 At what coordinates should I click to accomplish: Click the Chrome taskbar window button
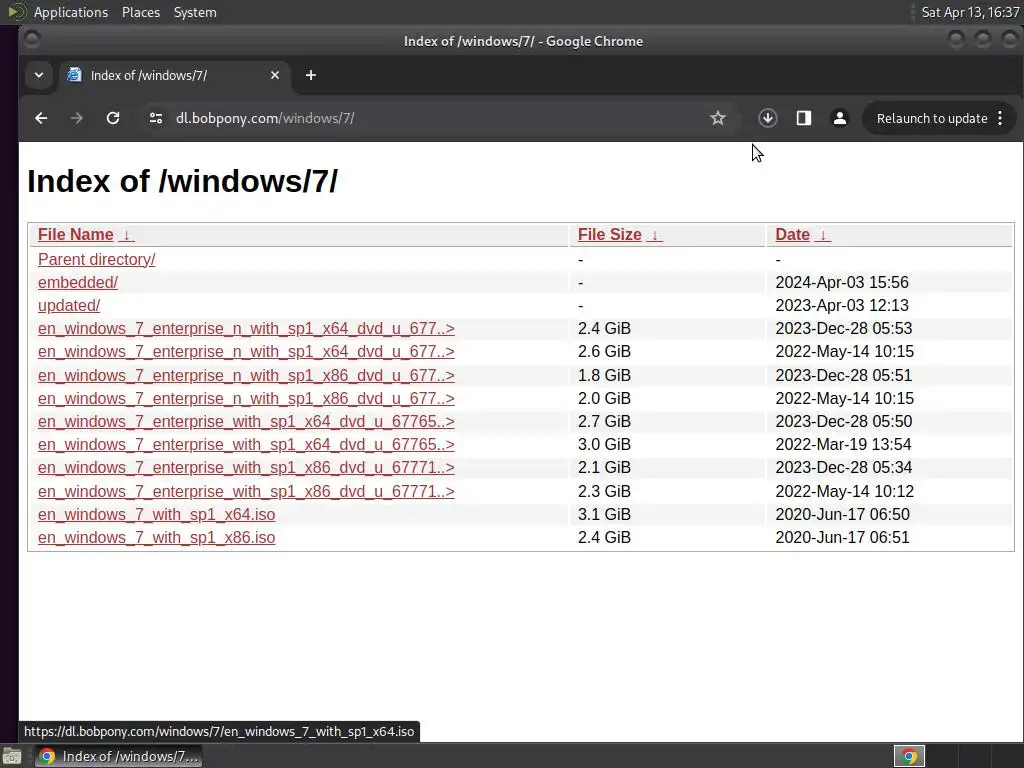point(118,756)
